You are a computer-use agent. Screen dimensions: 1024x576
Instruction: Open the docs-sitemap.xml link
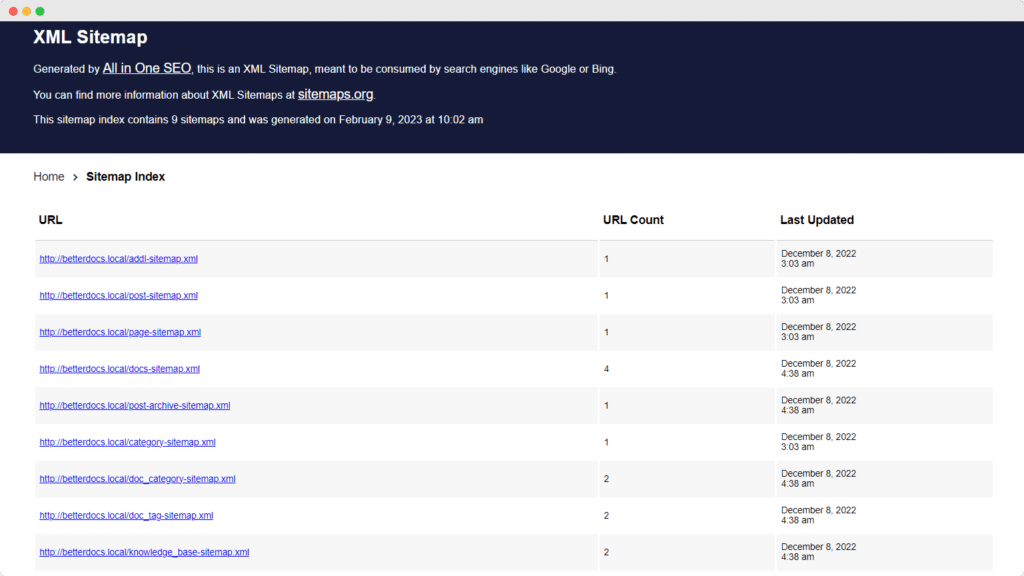point(117,368)
